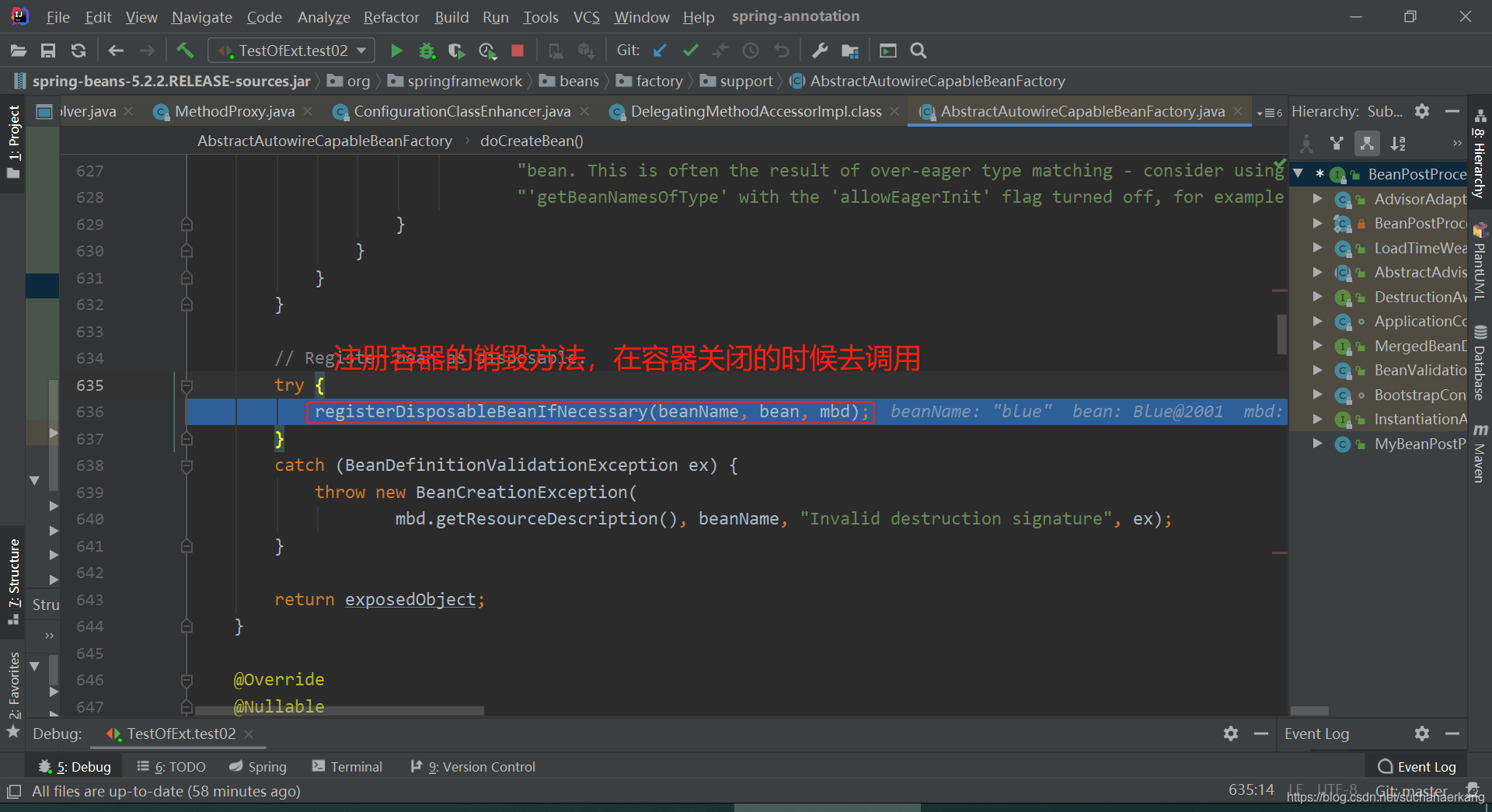
Task: Switch to the DelegatingMethodAccessorImpl.class tab
Action: pos(755,112)
